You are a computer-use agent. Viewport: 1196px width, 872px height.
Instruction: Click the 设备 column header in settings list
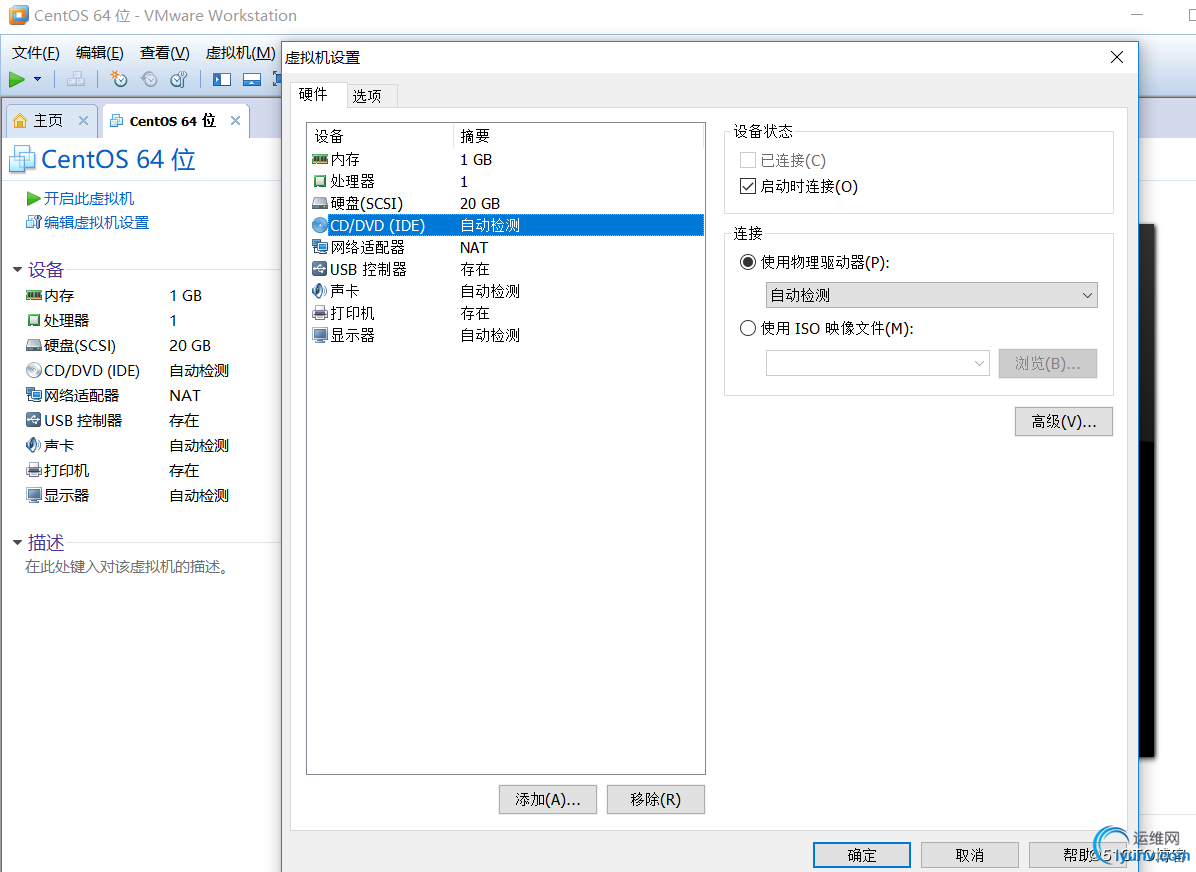point(381,136)
